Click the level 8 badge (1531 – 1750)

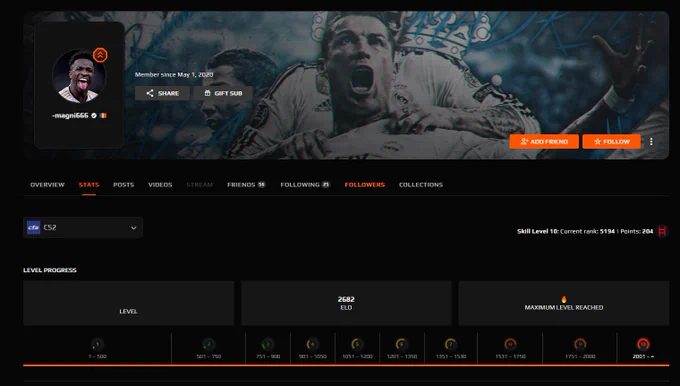[510, 344]
